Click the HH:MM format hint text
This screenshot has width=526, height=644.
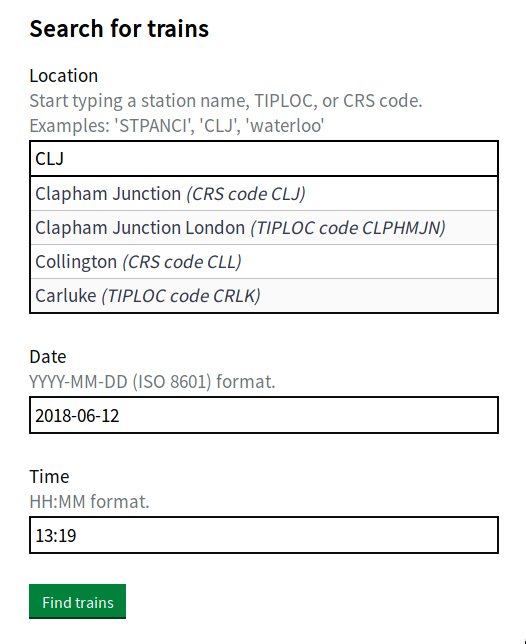click(90, 501)
